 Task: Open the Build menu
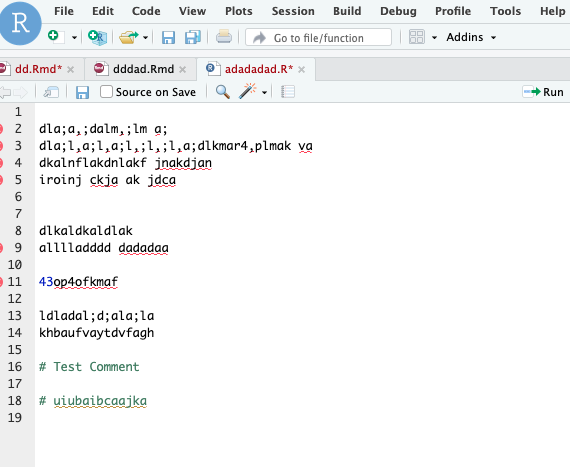point(347,11)
